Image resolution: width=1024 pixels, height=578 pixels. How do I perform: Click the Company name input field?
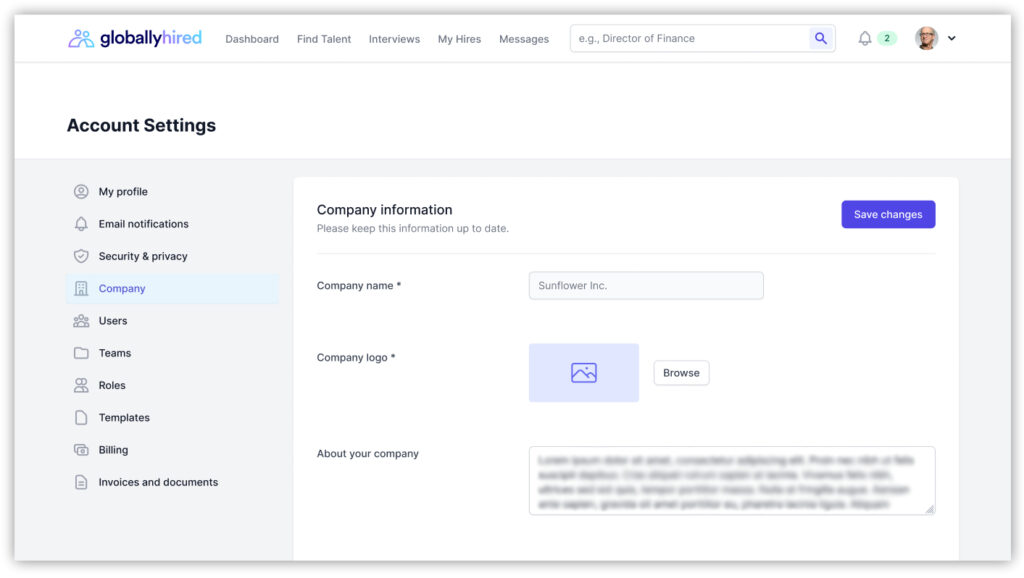pyautogui.click(x=645, y=286)
